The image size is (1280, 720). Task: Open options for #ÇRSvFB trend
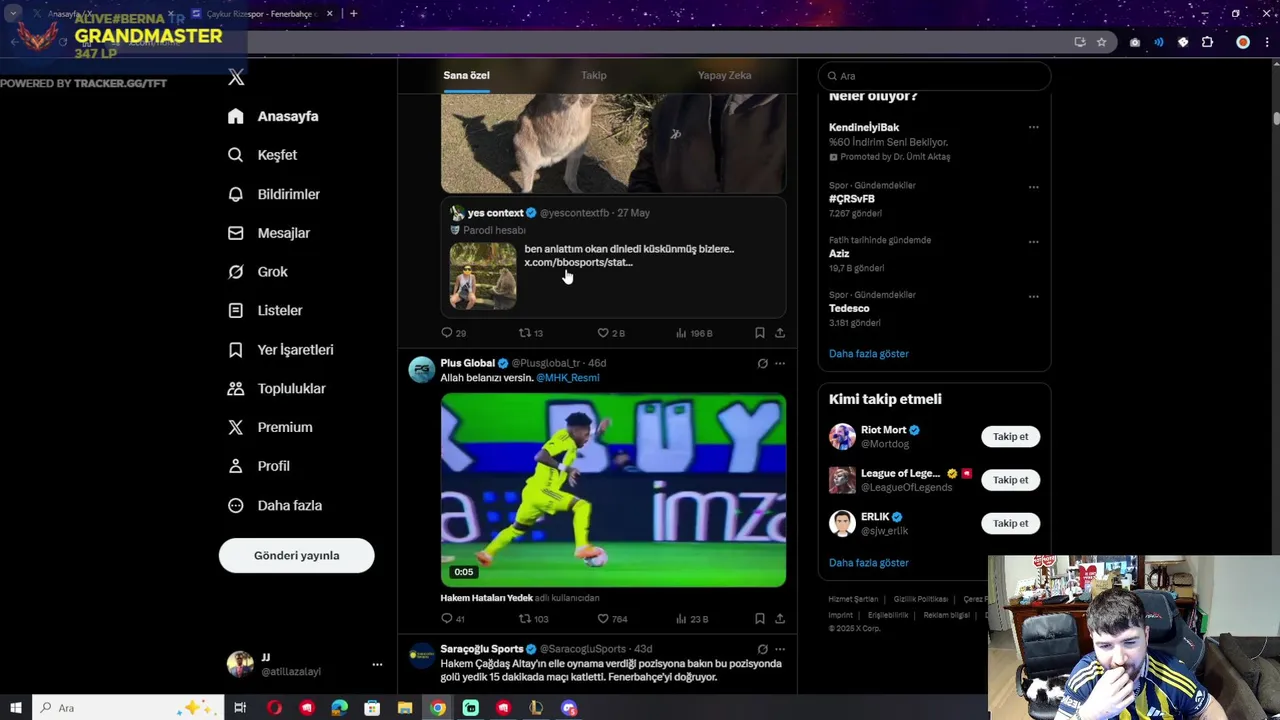(x=1033, y=187)
